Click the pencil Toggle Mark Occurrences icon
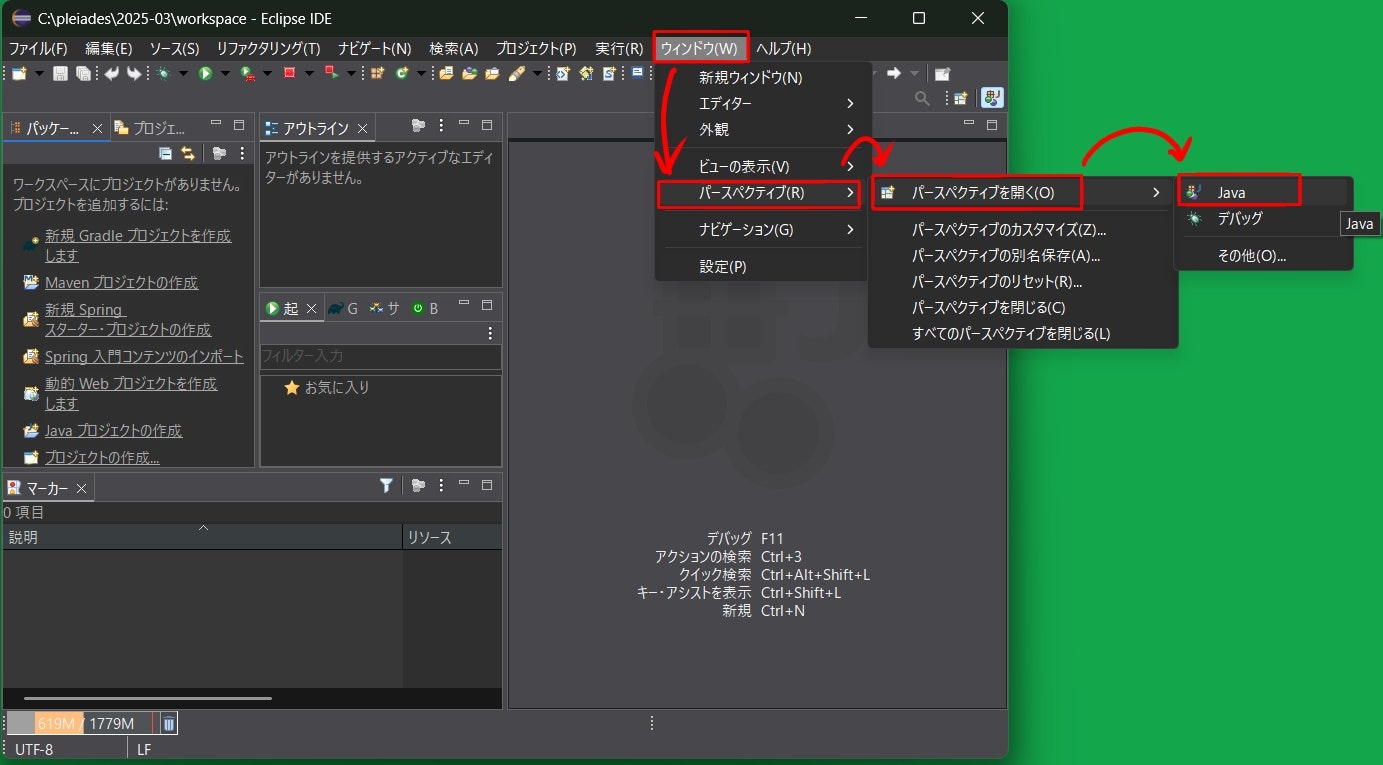The width and height of the screenshot is (1383, 765). click(516, 73)
